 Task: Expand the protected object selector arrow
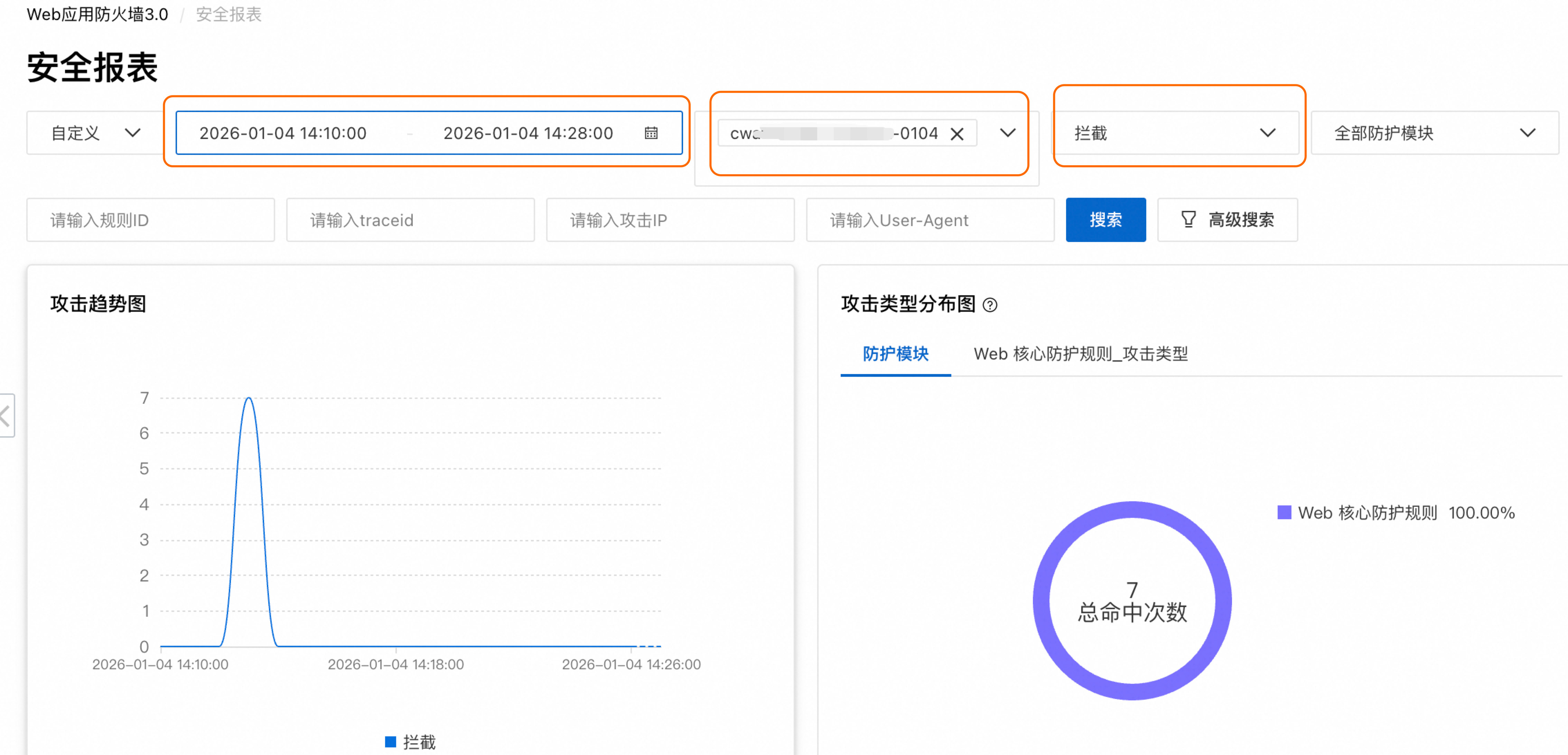pos(1007,133)
